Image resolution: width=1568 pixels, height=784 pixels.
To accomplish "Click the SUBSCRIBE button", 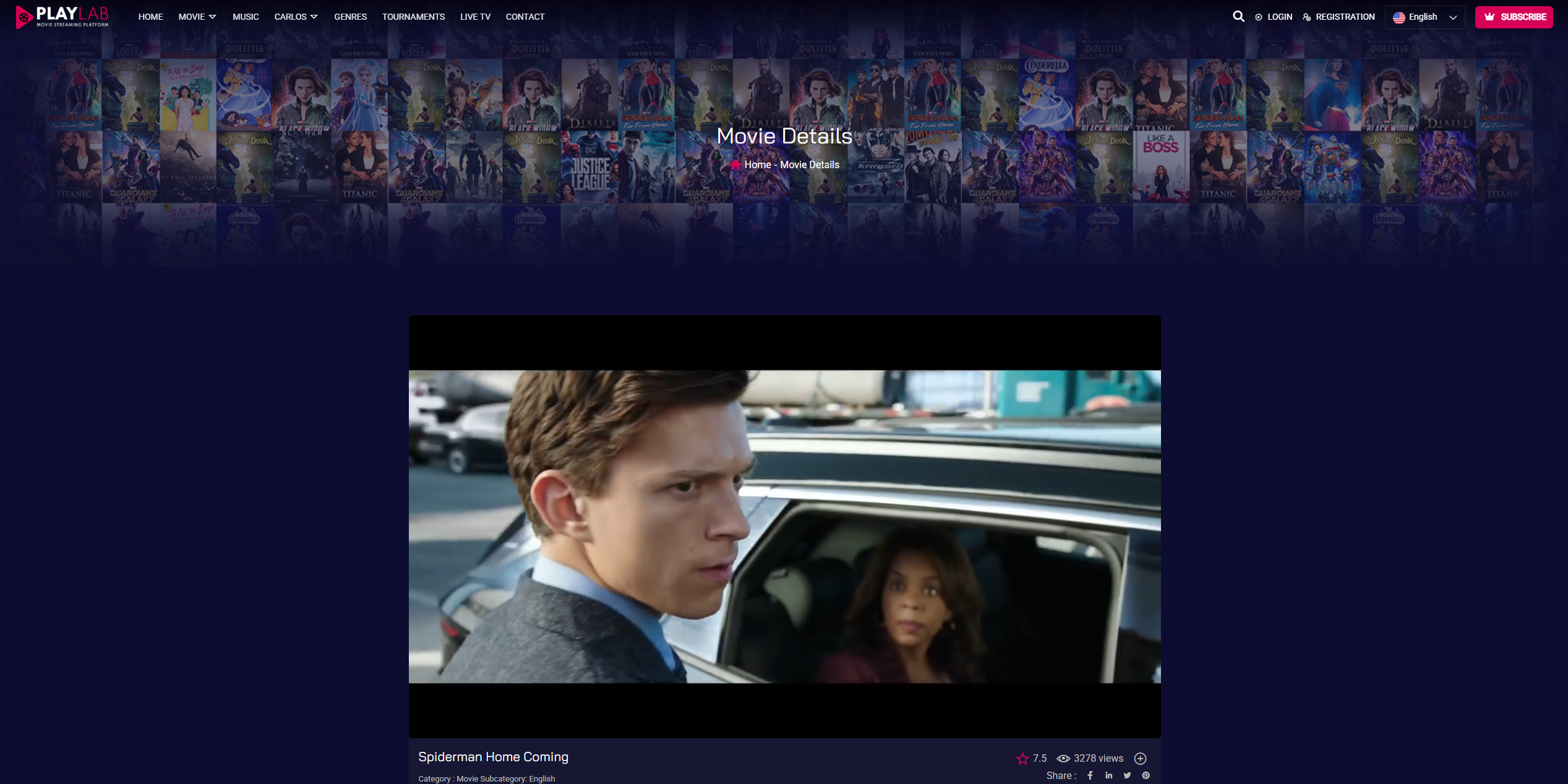I will (x=1514, y=17).
